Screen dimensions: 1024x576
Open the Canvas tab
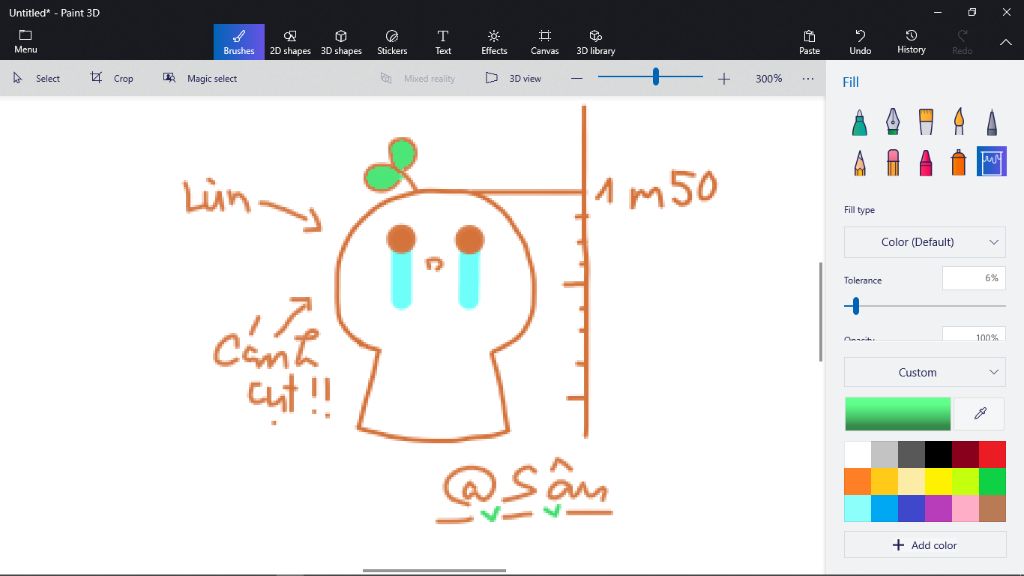(x=545, y=42)
